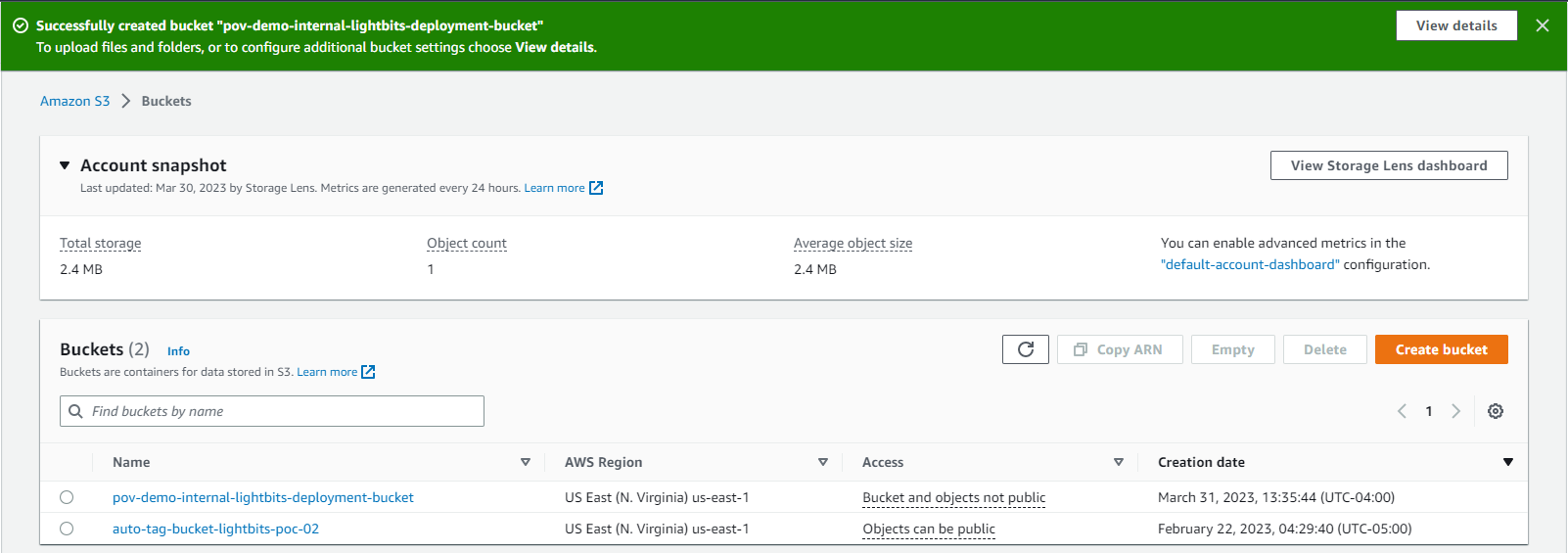The width and height of the screenshot is (1568, 553).
Task: Open the table preferences gear icon
Action: pyautogui.click(x=1495, y=411)
